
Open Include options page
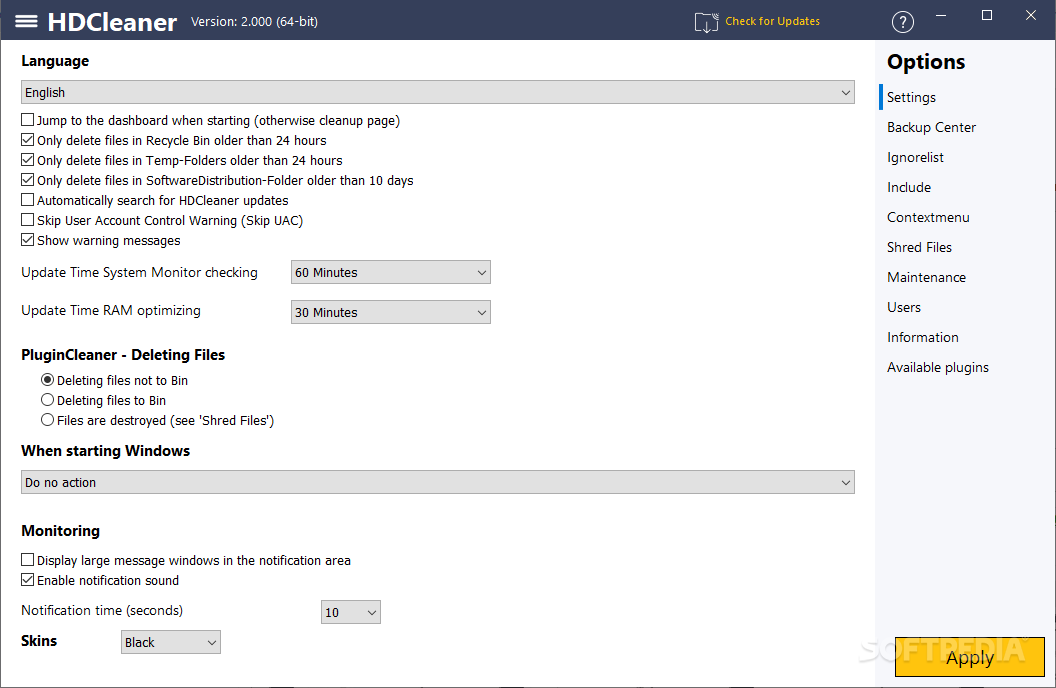909,187
